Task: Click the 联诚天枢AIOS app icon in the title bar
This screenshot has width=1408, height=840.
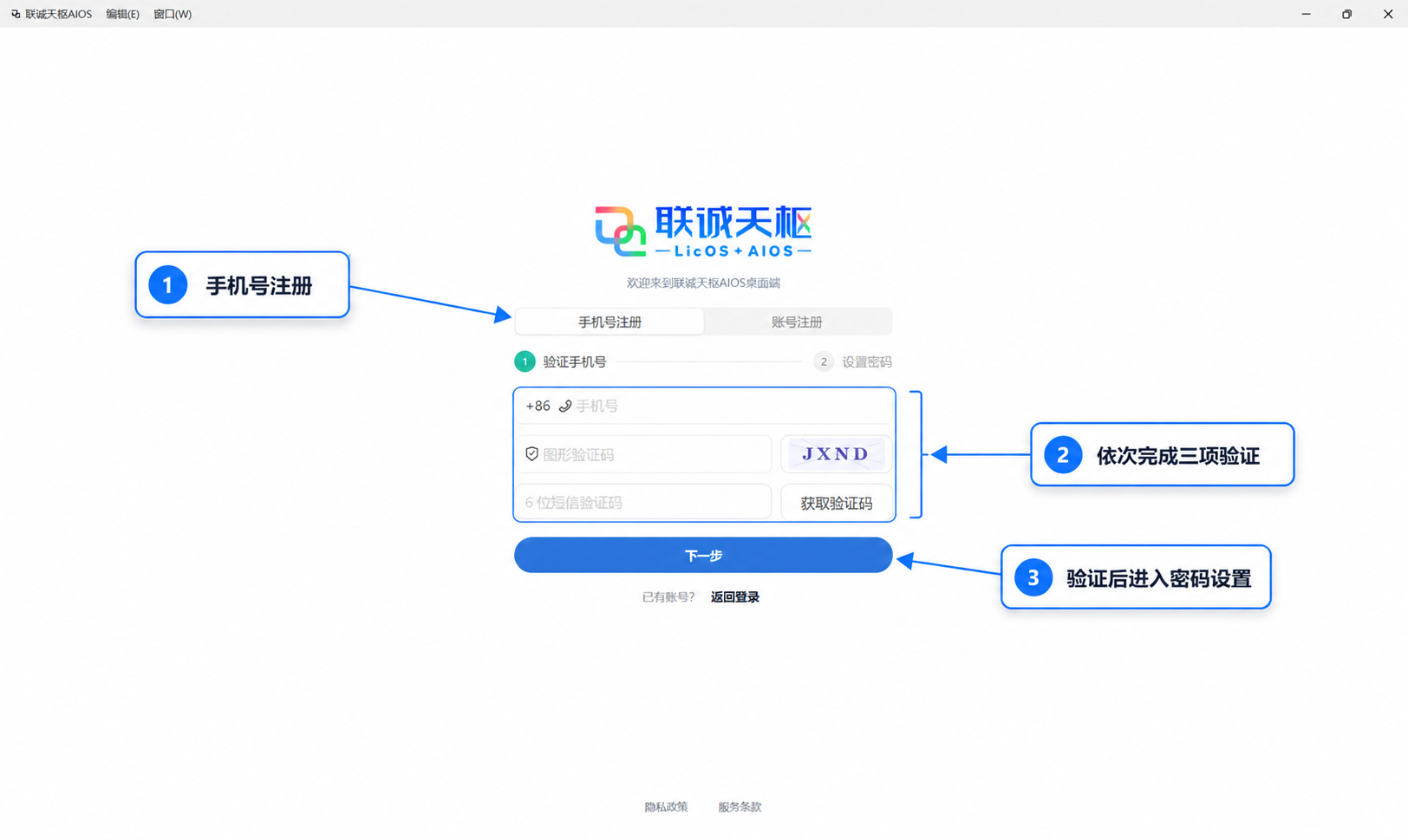Action: (16, 14)
